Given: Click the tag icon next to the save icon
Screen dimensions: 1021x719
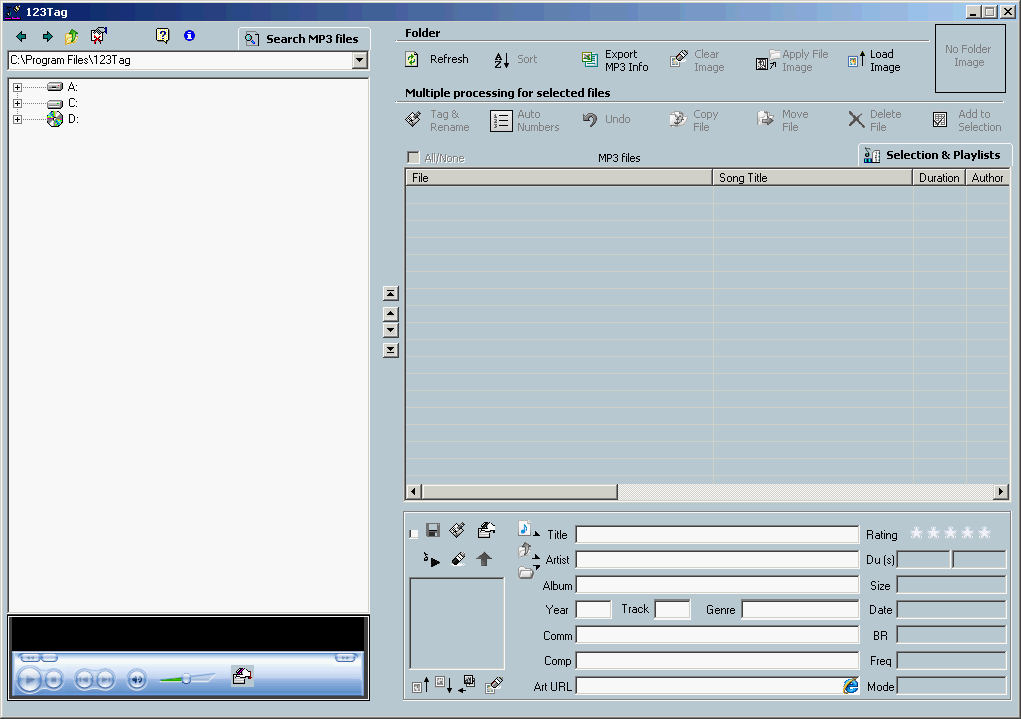Looking at the screenshot, I should (458, 530).
